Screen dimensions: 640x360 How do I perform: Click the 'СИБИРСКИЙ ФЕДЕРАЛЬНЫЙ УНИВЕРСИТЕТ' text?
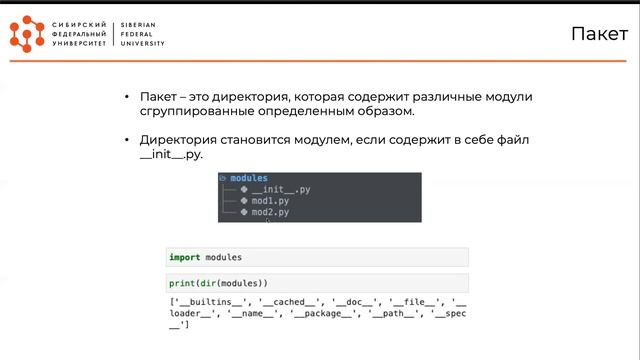tap(79, 34)
